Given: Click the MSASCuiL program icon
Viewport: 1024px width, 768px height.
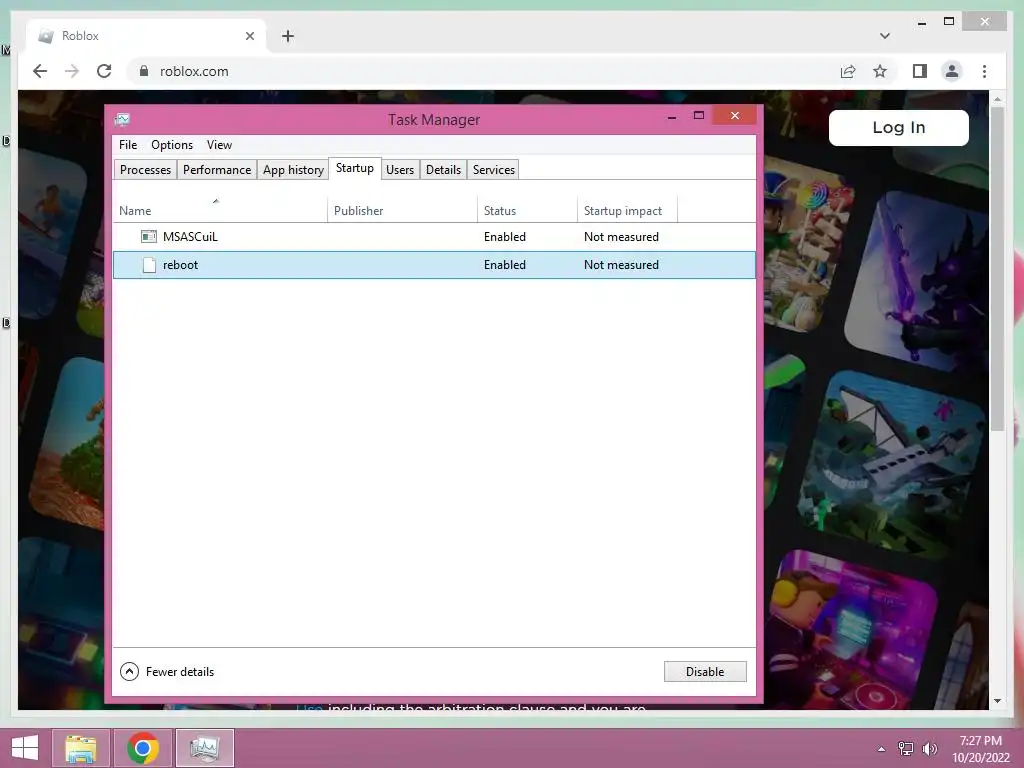Looking at the screenshot, I should [149, 237].
